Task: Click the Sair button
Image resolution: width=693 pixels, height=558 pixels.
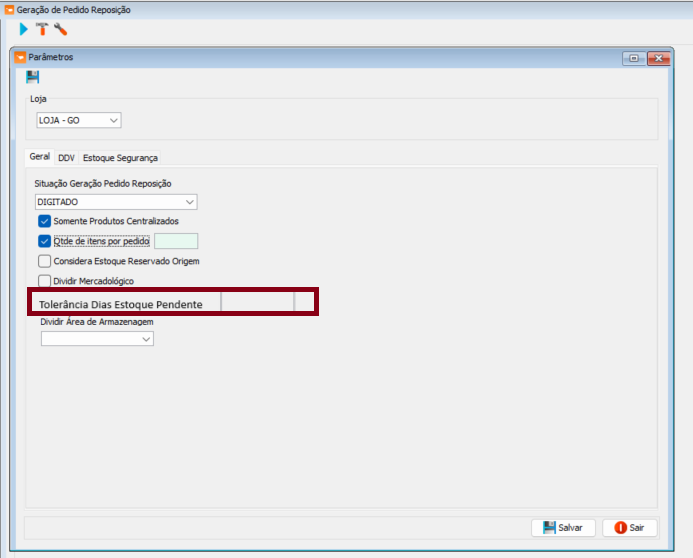Action: [630, 528]
